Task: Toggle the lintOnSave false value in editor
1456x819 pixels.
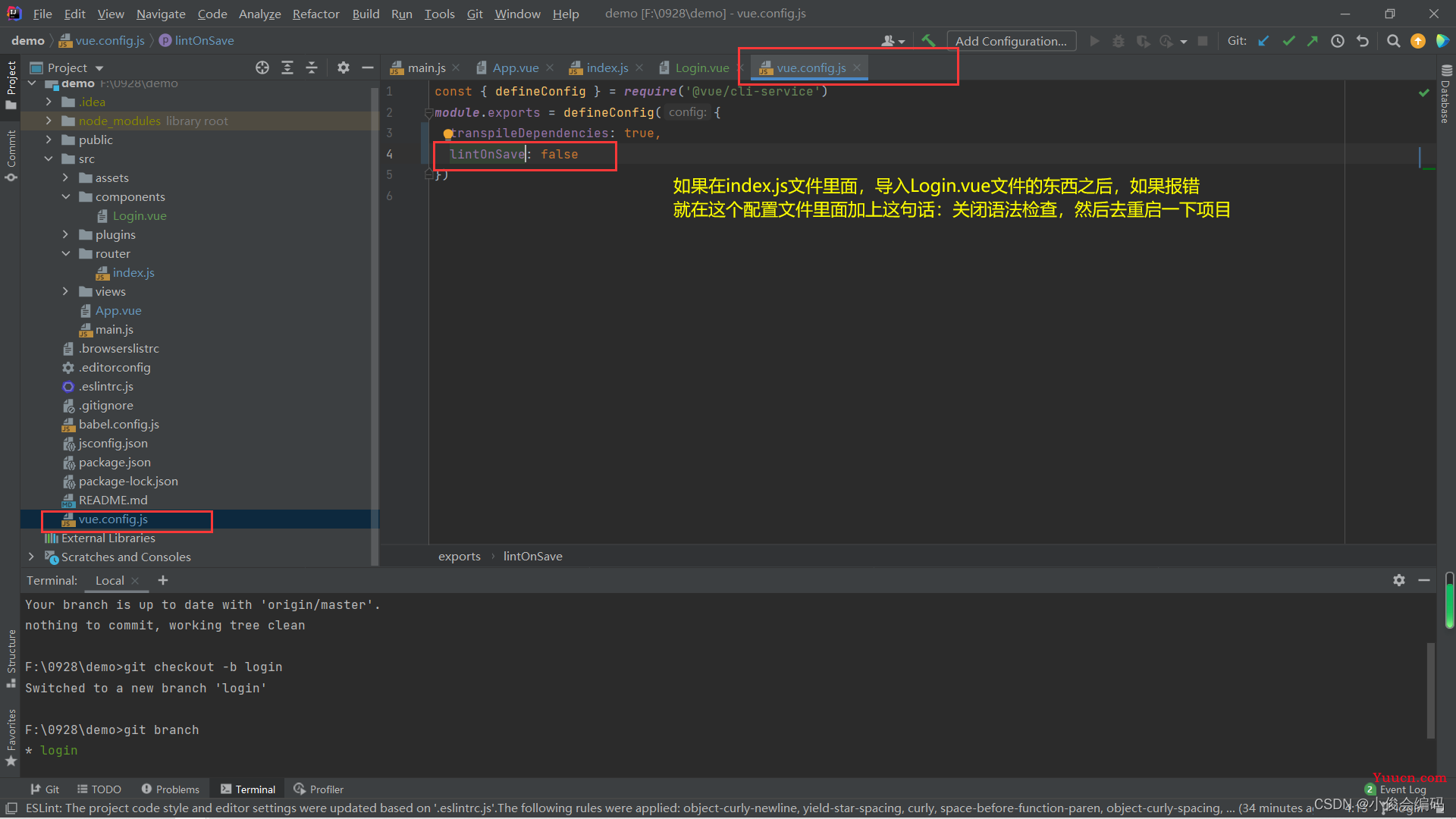Action: pyautogui.click(x=559, y=154)
